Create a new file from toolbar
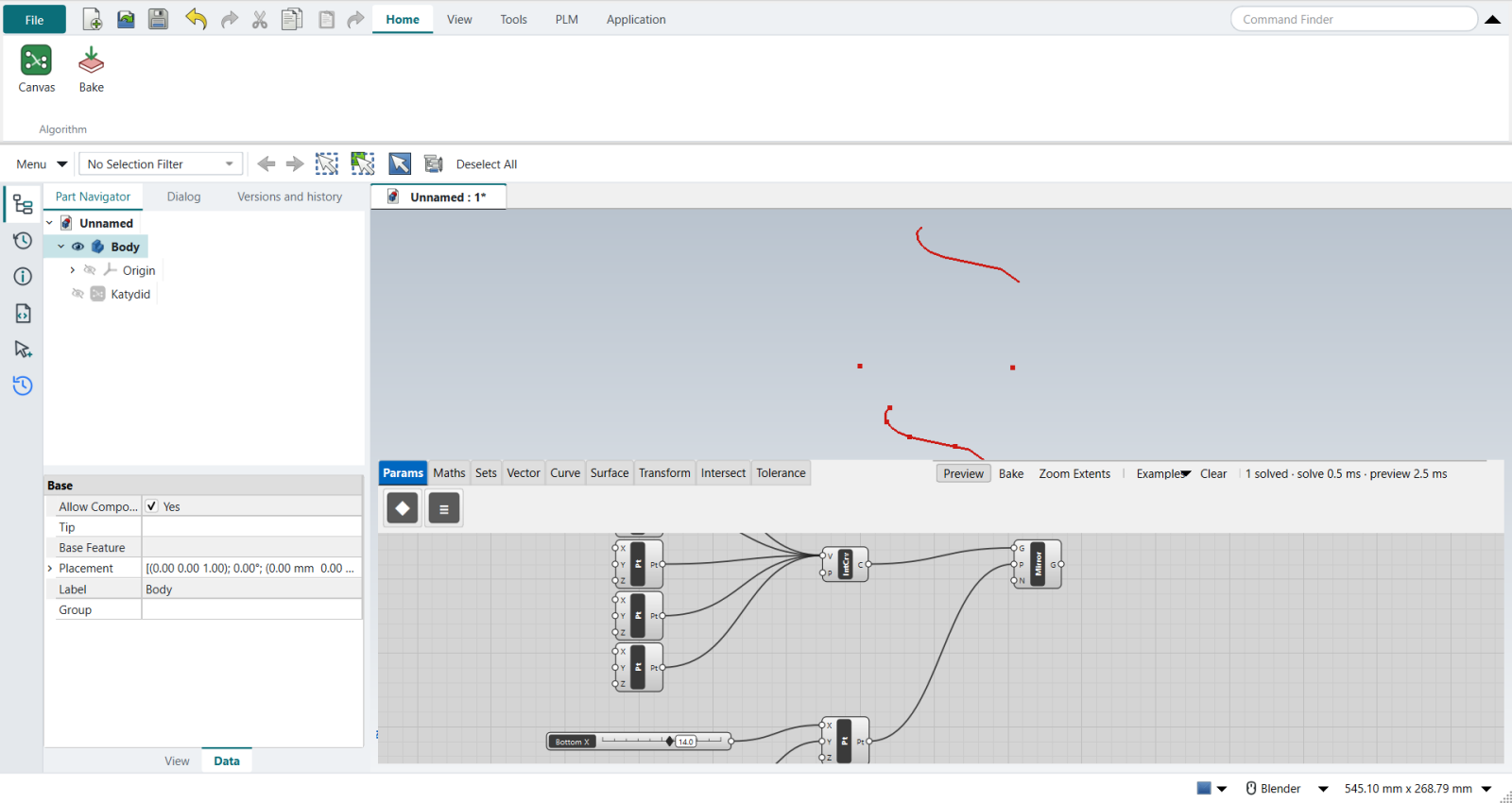This screenshot has width=1512, height=803. [93, 19]
